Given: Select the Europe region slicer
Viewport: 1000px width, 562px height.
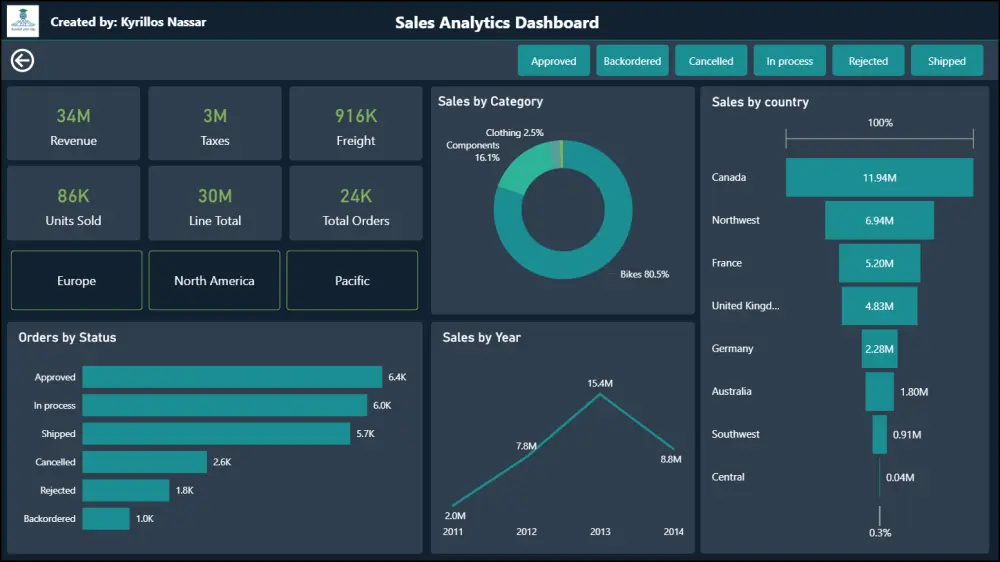Looking at the screenshot, I should 77,280.
